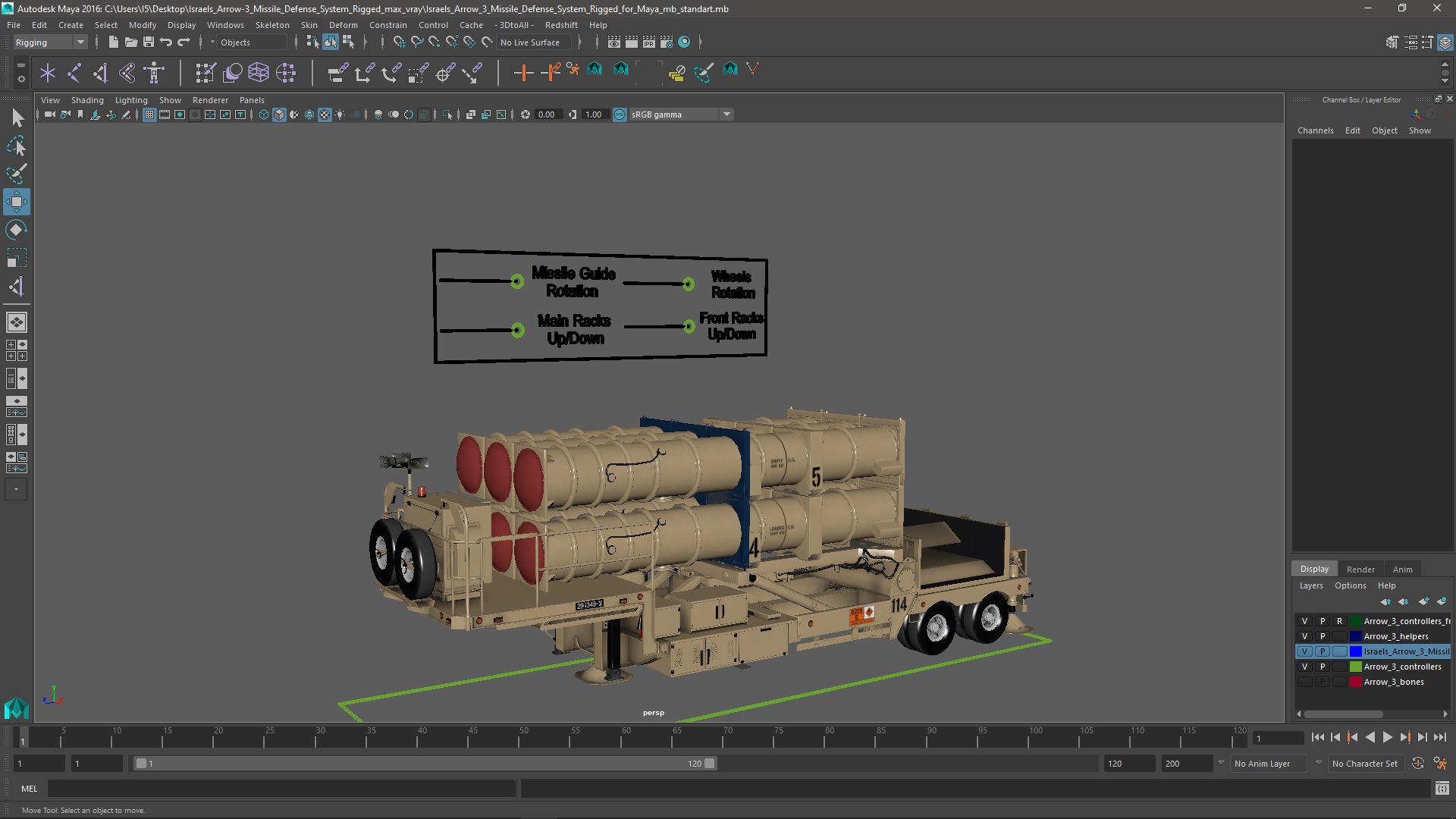
Task: Click the Undo arrow icon
Action: 166,42
